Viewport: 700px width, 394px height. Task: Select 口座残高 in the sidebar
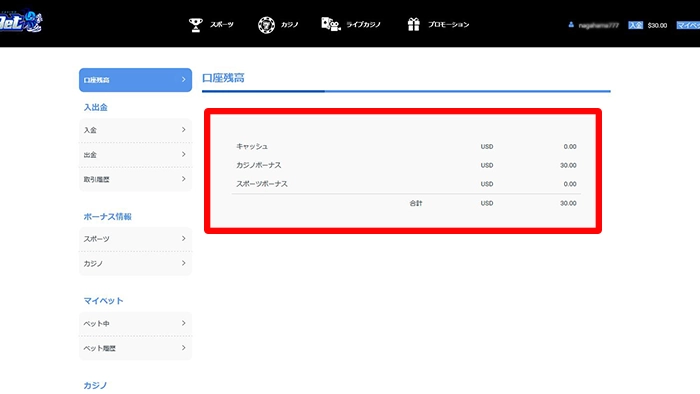coord(135,80)
